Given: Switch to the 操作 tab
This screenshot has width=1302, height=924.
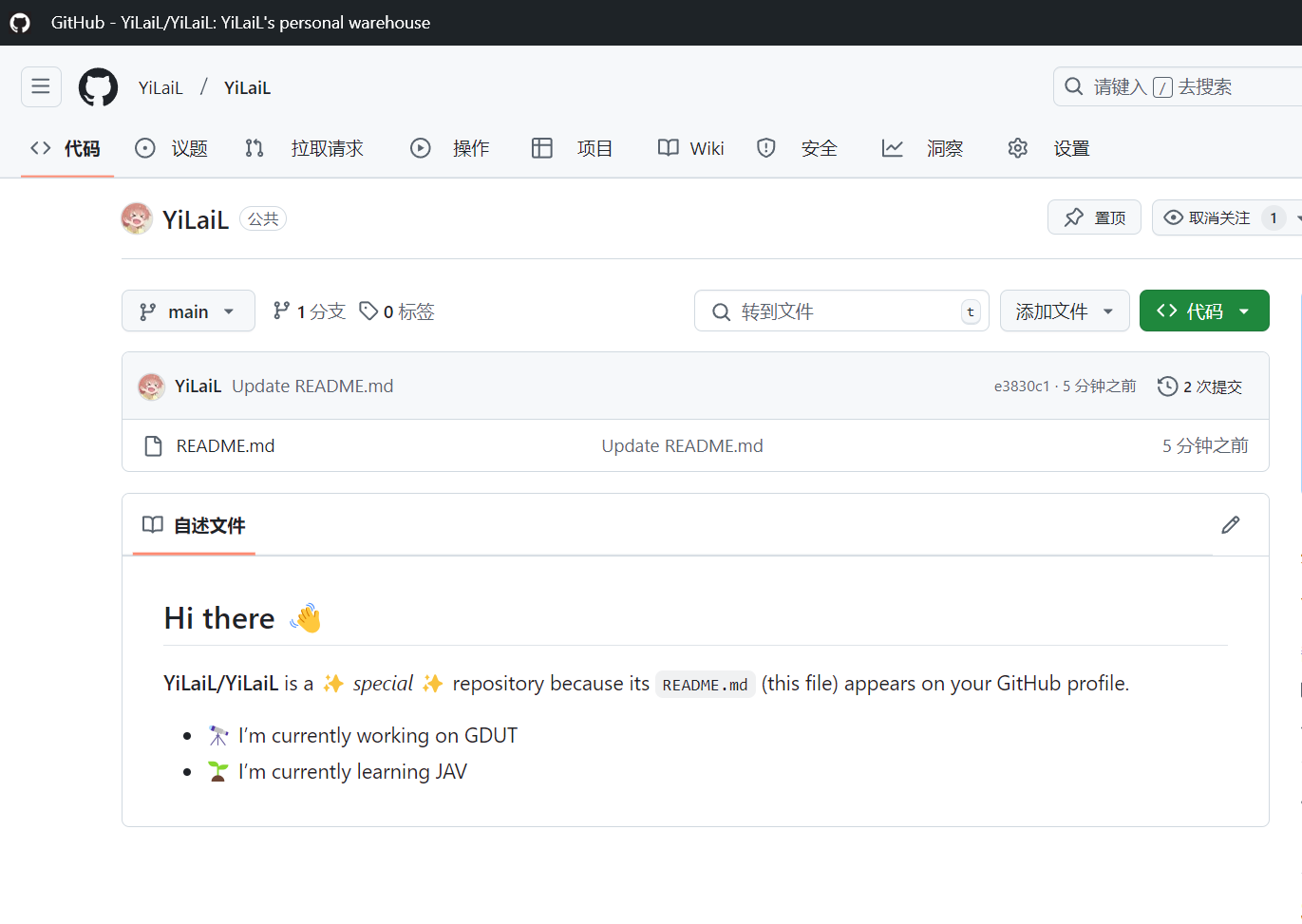Looking at the screenshot, I should 450,148.
